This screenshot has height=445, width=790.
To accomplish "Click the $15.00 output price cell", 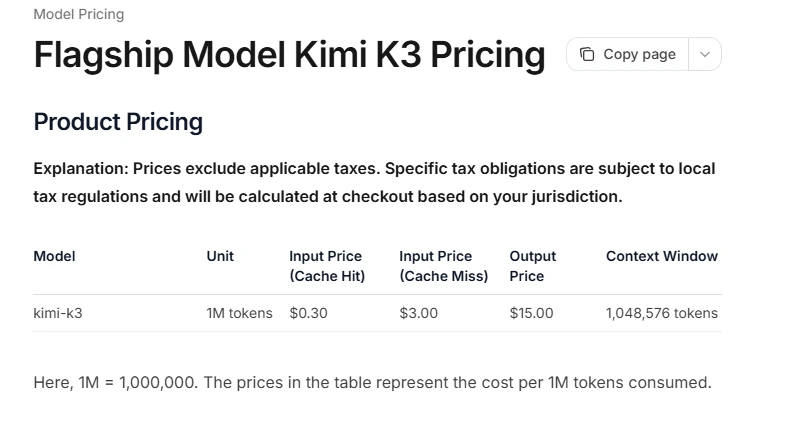I will pyautogui.click(x=531, y=313).
